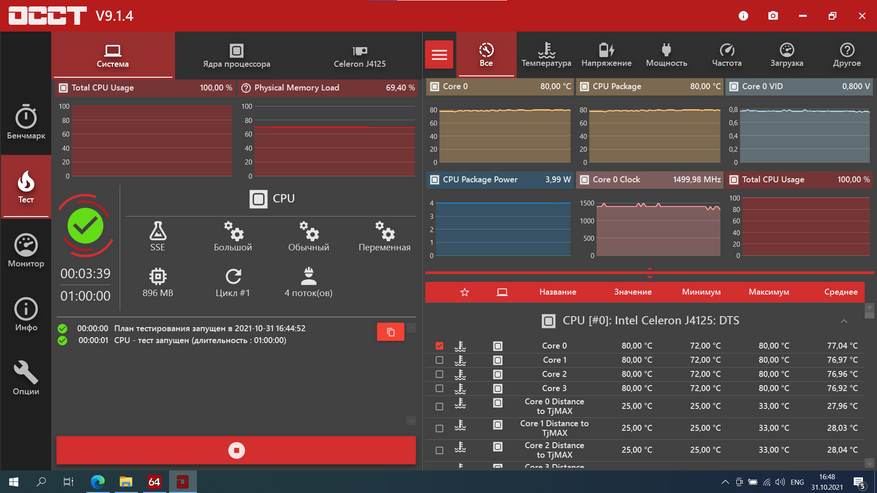The image size is (877, 493).
Task: Click chip icon in Core 2 row
Action: 497,374
